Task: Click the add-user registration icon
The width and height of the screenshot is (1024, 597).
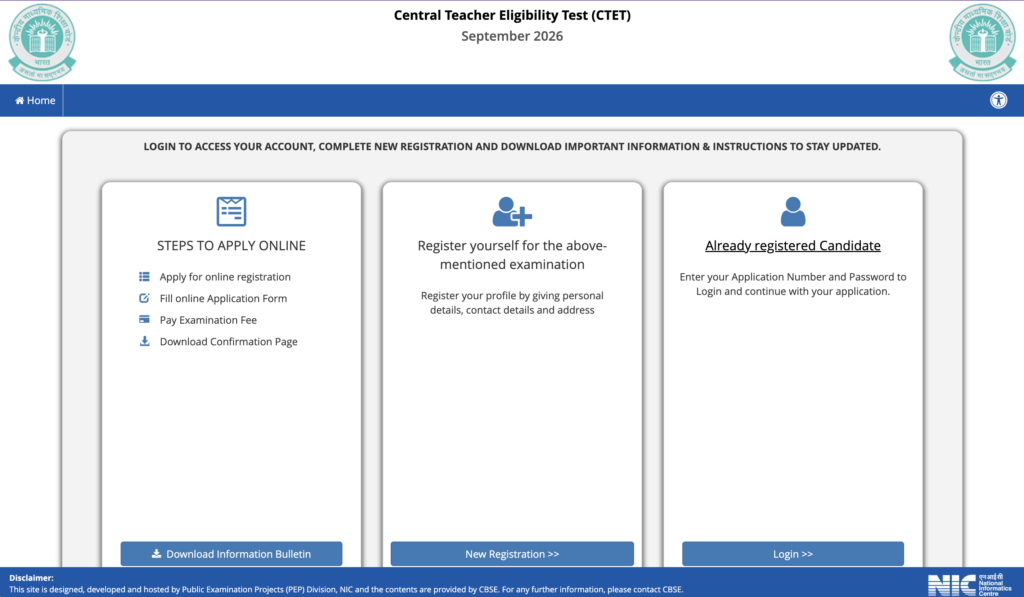Action: click(512, 212)
